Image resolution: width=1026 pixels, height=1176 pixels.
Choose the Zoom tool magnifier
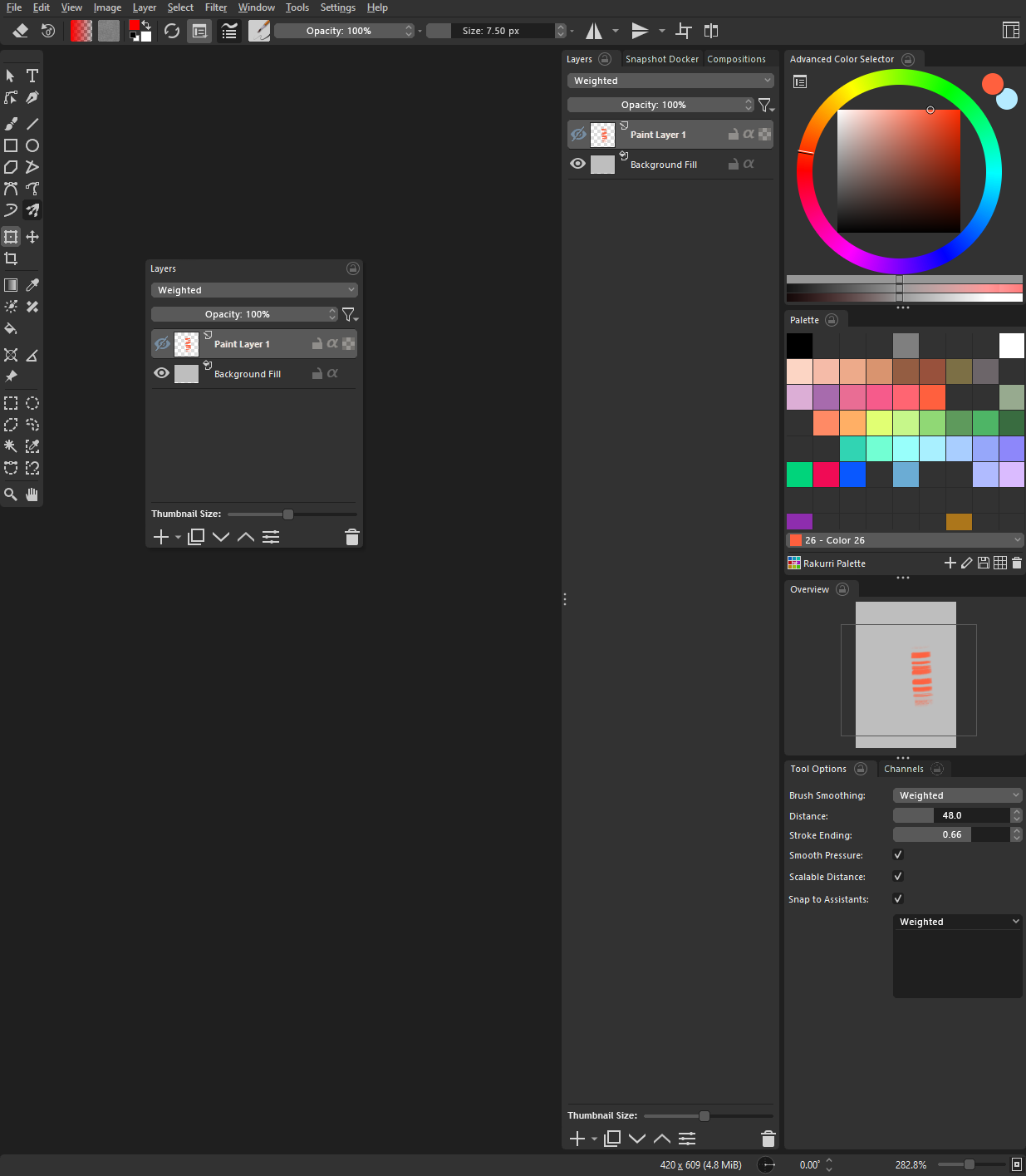tap(11, 495)
